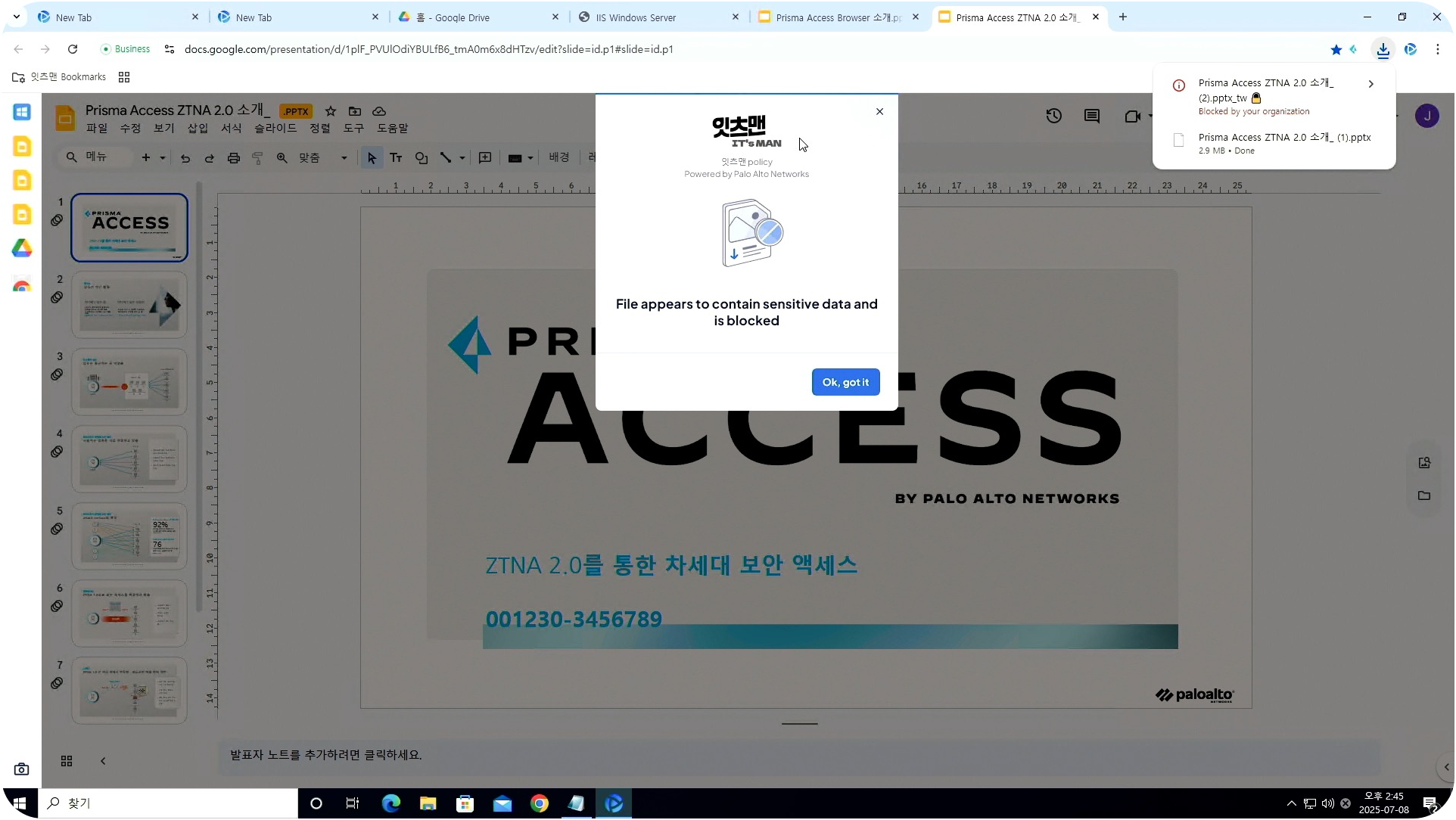1456x820 pixels.
Task: Click the camera meeting icon
Action: [x=1132, y=116]
